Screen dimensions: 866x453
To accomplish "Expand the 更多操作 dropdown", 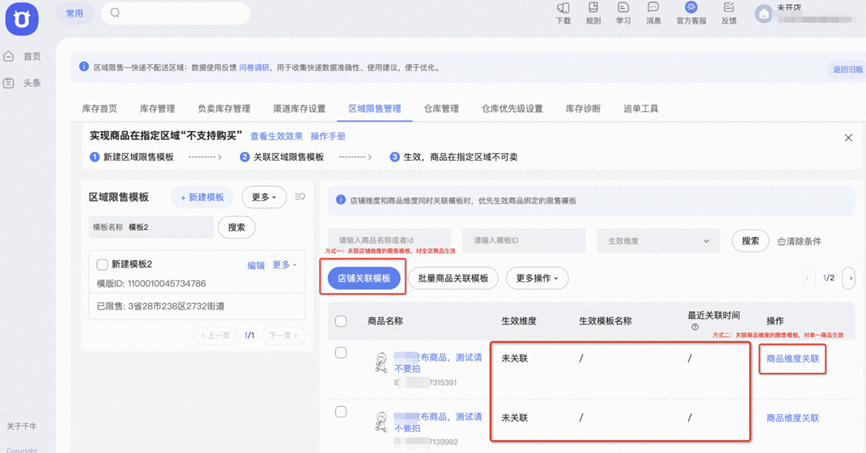I will tap(537, 278).
